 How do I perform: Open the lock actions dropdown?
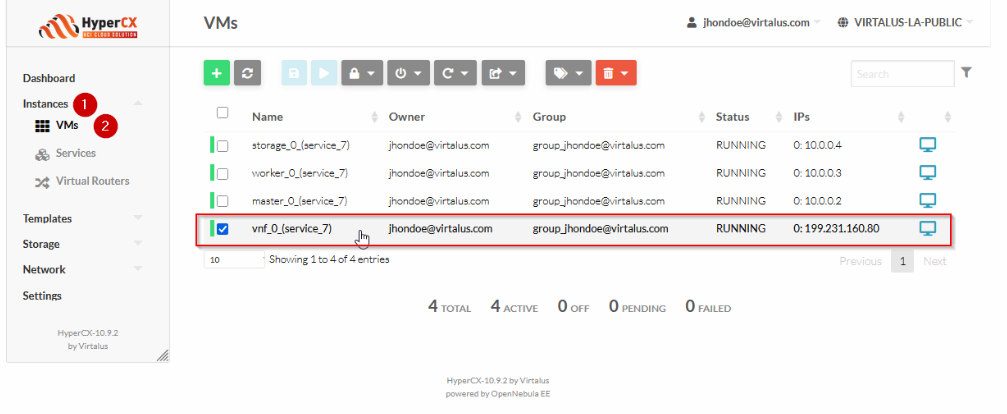tap(362, 73)
